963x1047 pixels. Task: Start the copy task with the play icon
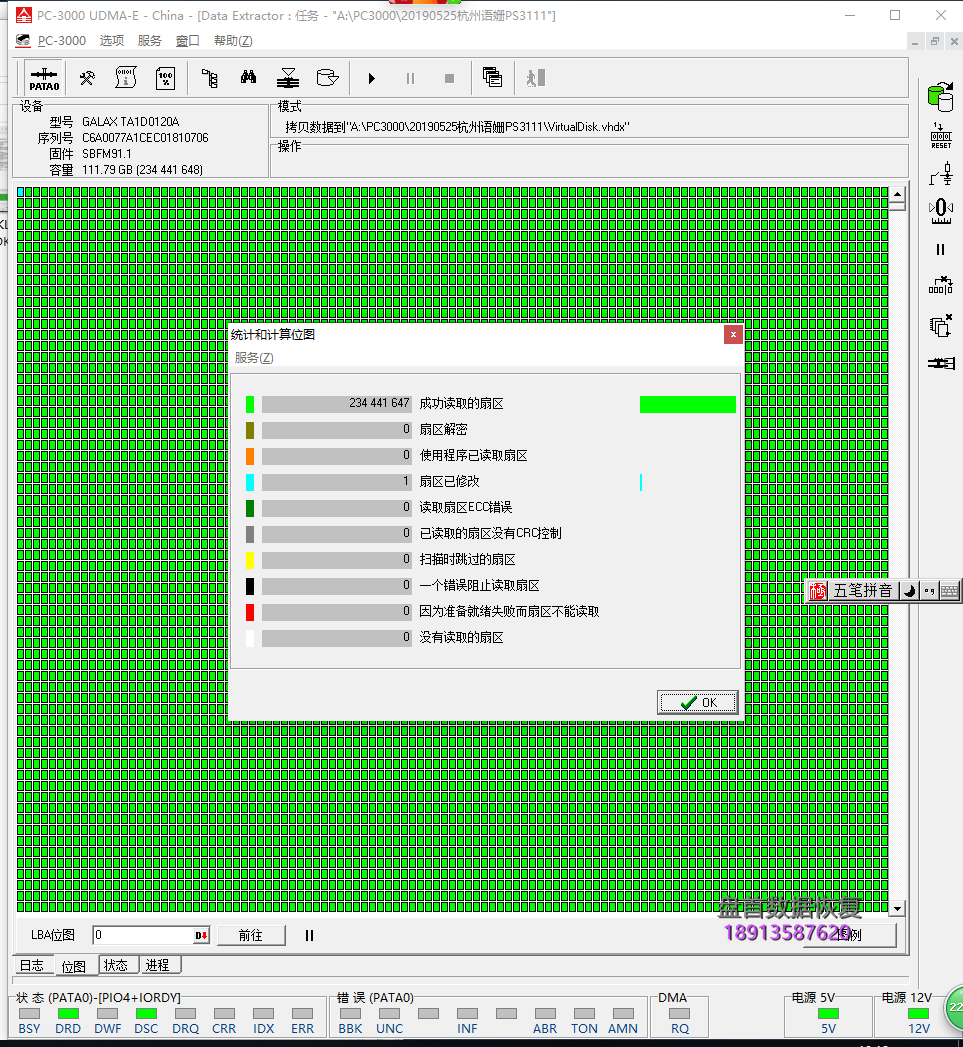[371, 78]
